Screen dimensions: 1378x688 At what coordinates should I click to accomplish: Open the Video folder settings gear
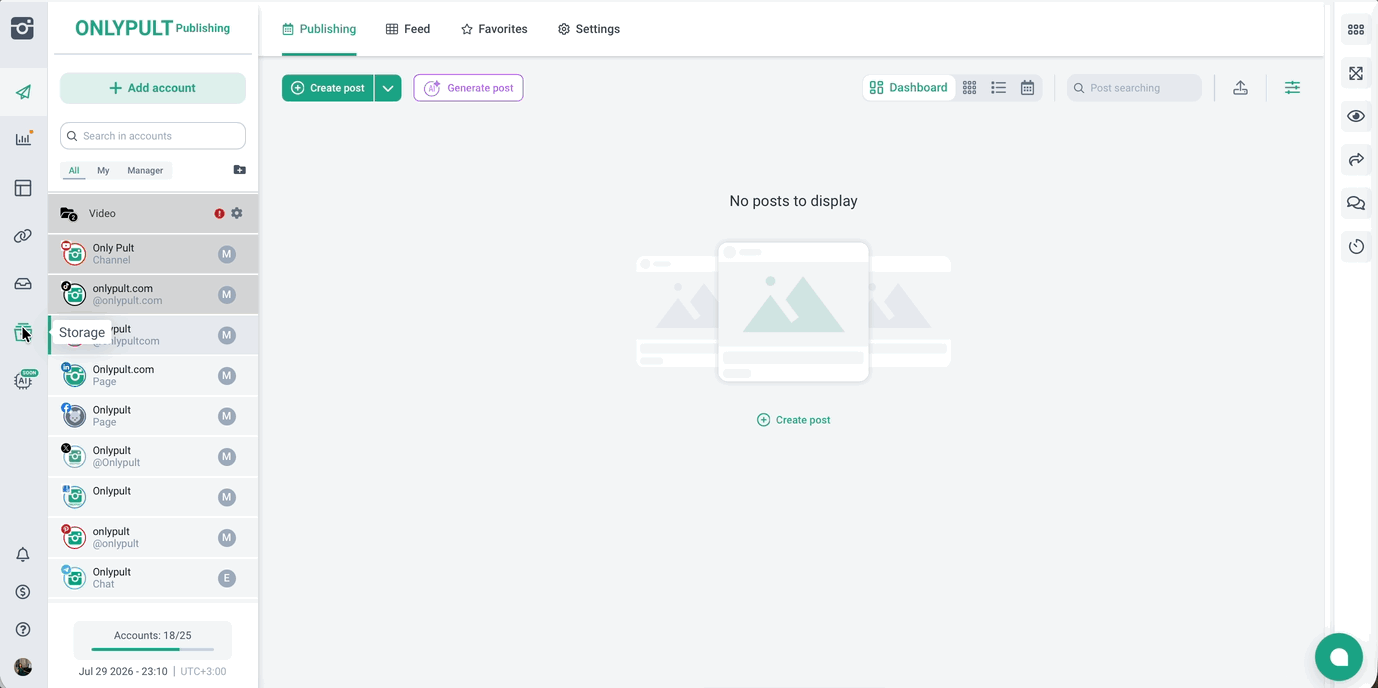tap(237, 213)
